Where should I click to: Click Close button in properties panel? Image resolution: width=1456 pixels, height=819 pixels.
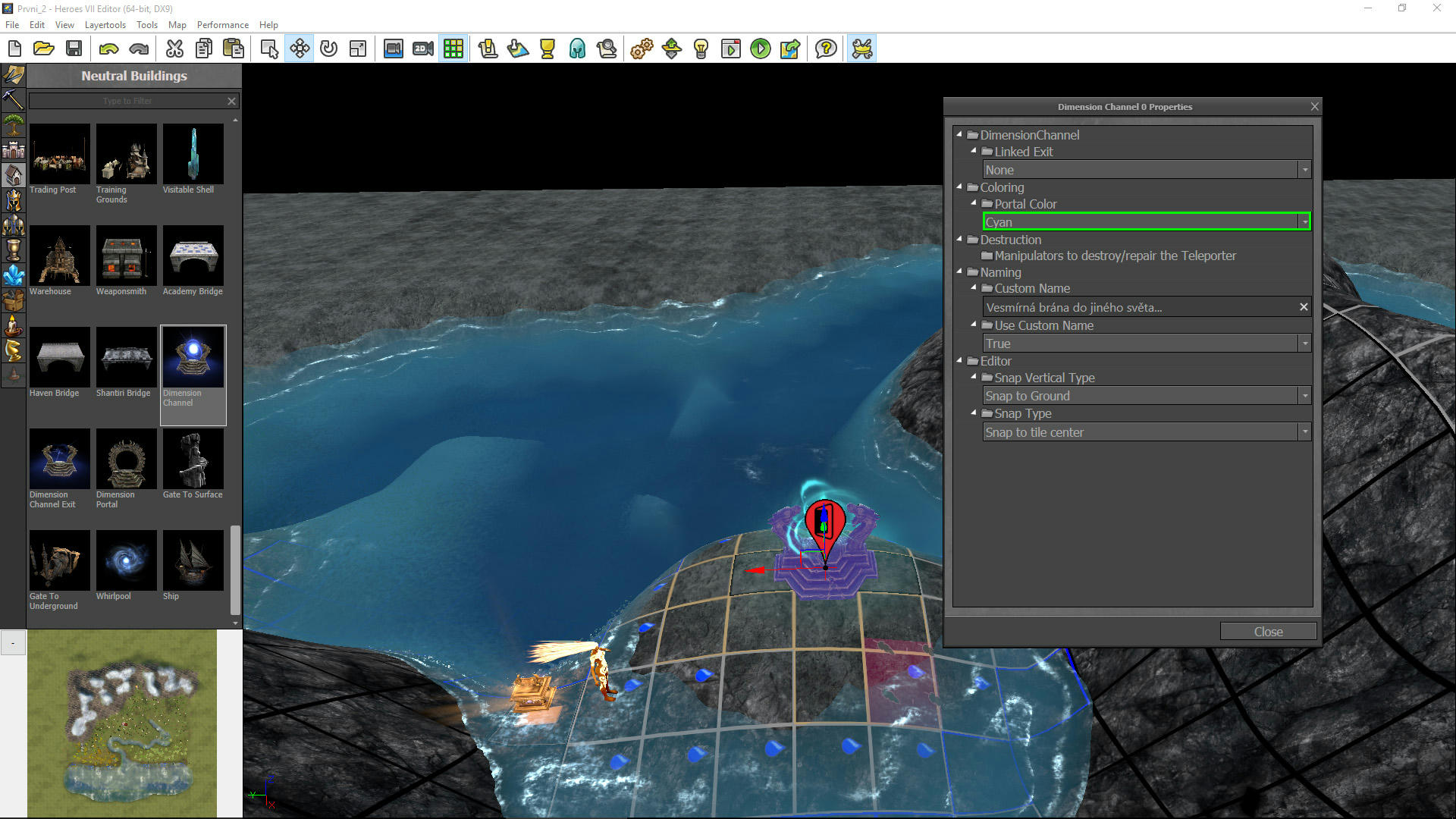click(x=1269, y=631)
